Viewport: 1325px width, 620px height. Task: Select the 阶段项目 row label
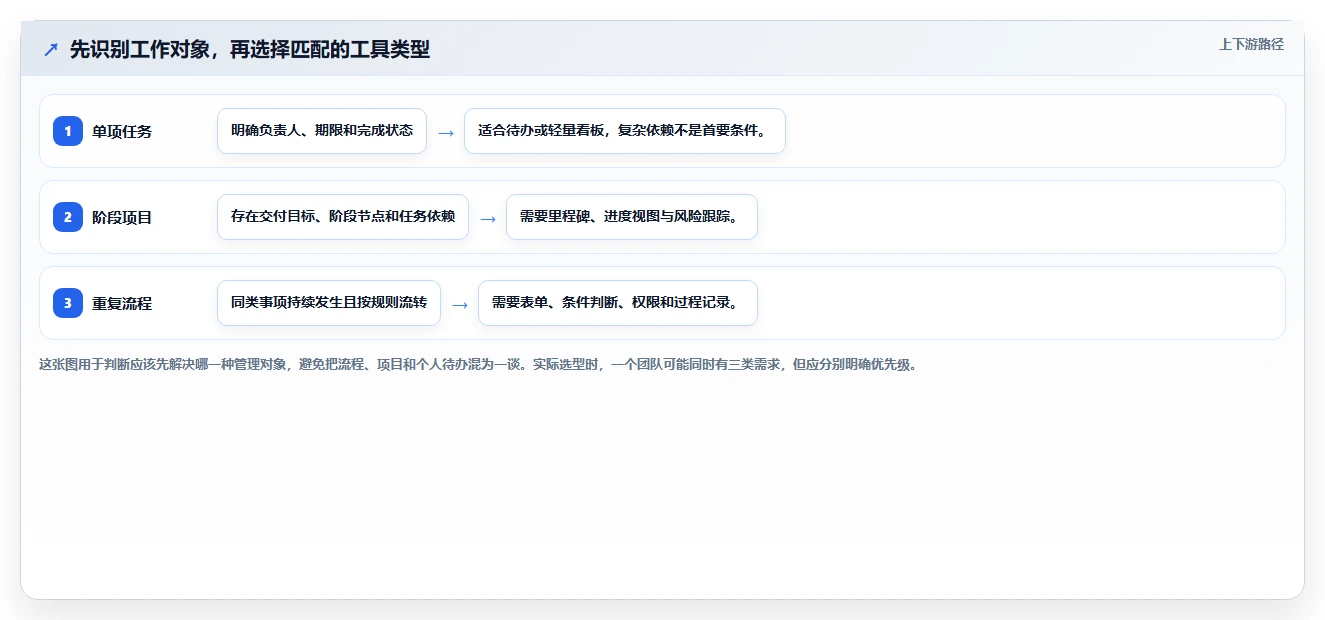122,217
